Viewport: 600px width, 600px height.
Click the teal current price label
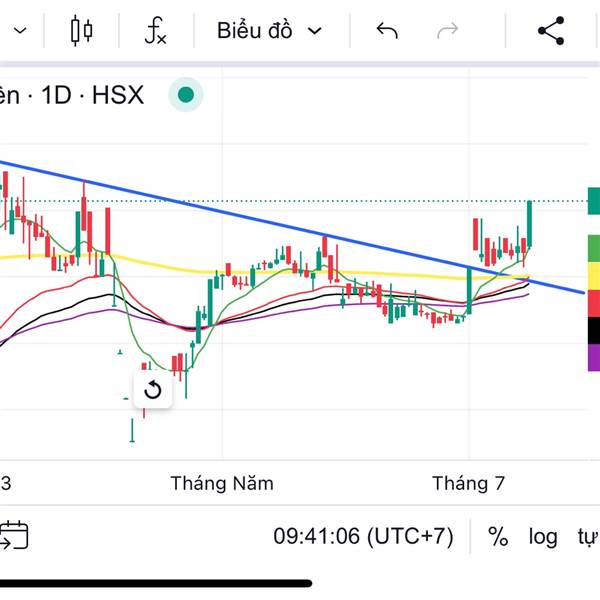pos(594,201)
